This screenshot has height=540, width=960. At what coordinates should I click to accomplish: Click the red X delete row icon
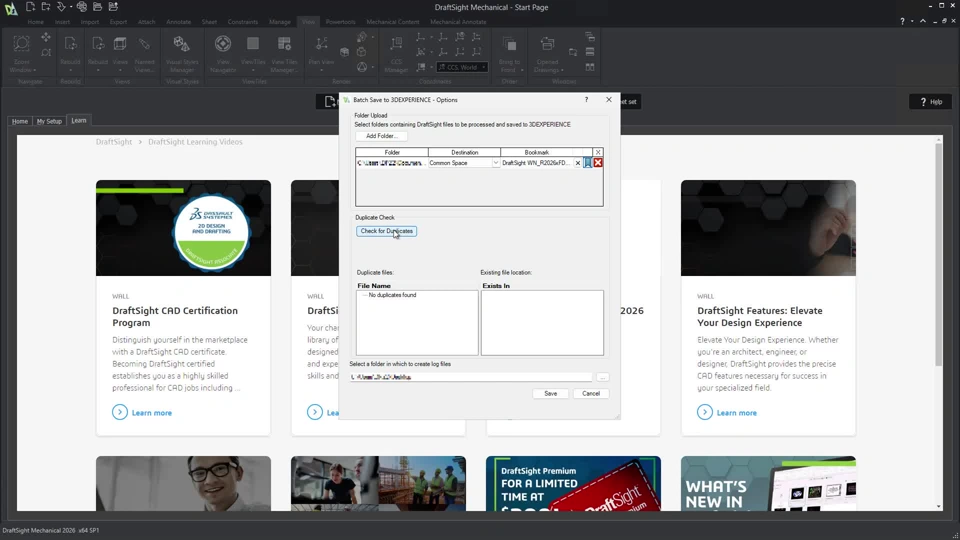(x=598, y=163)
